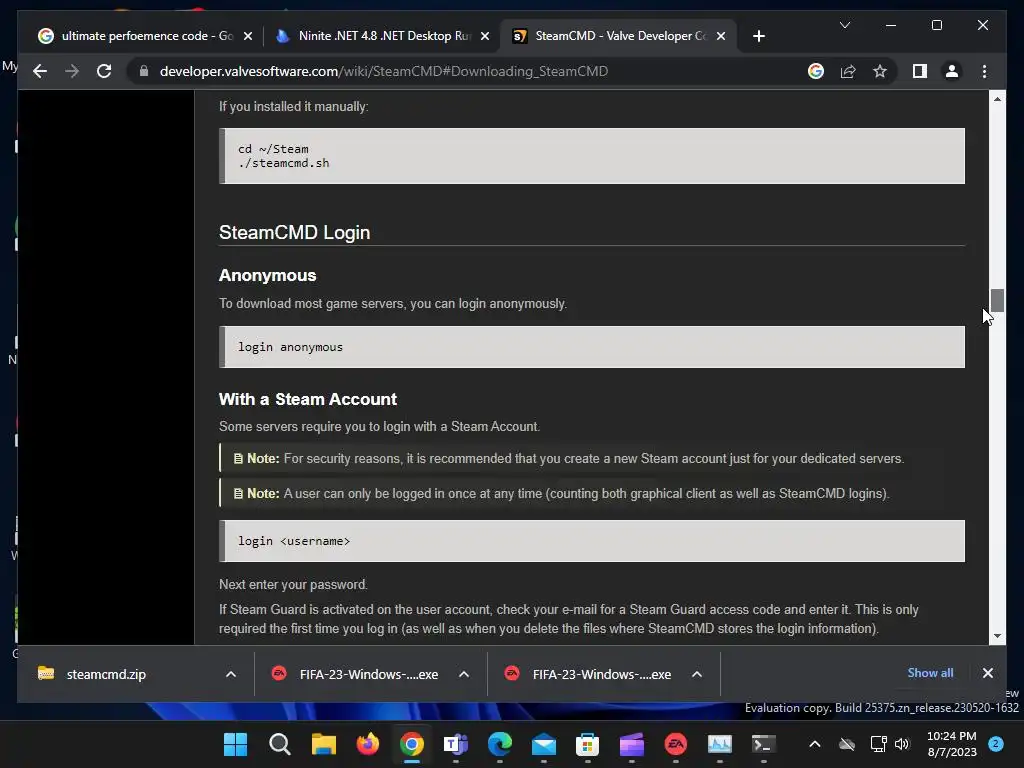Click the SteamCMD Login heading
Screen dimensions: 1024x768
point(295,232)
